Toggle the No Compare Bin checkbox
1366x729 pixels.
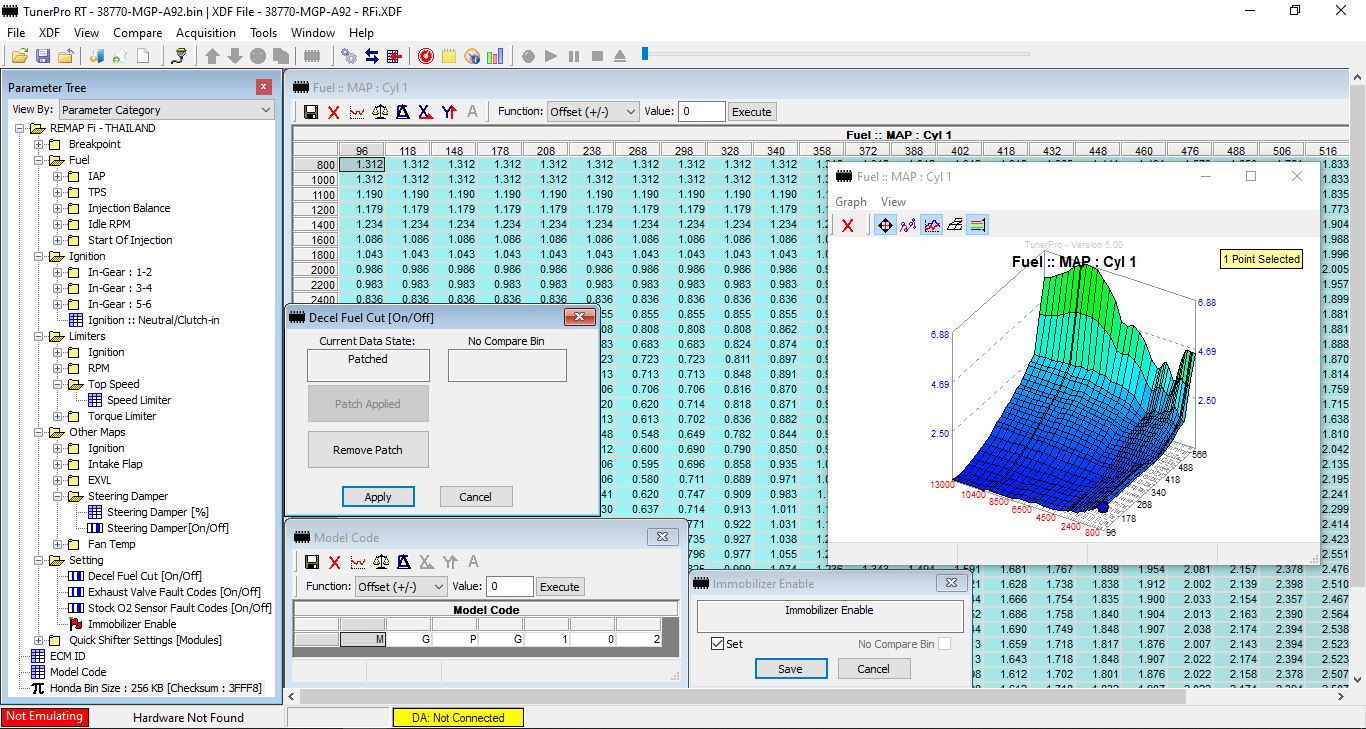(943, 644)
